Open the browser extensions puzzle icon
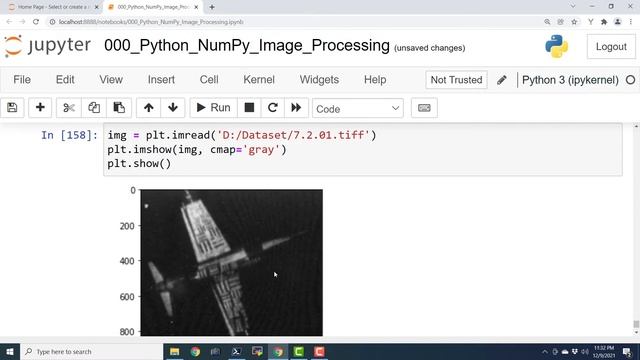 pyautogui.click(x=604, y=22)
